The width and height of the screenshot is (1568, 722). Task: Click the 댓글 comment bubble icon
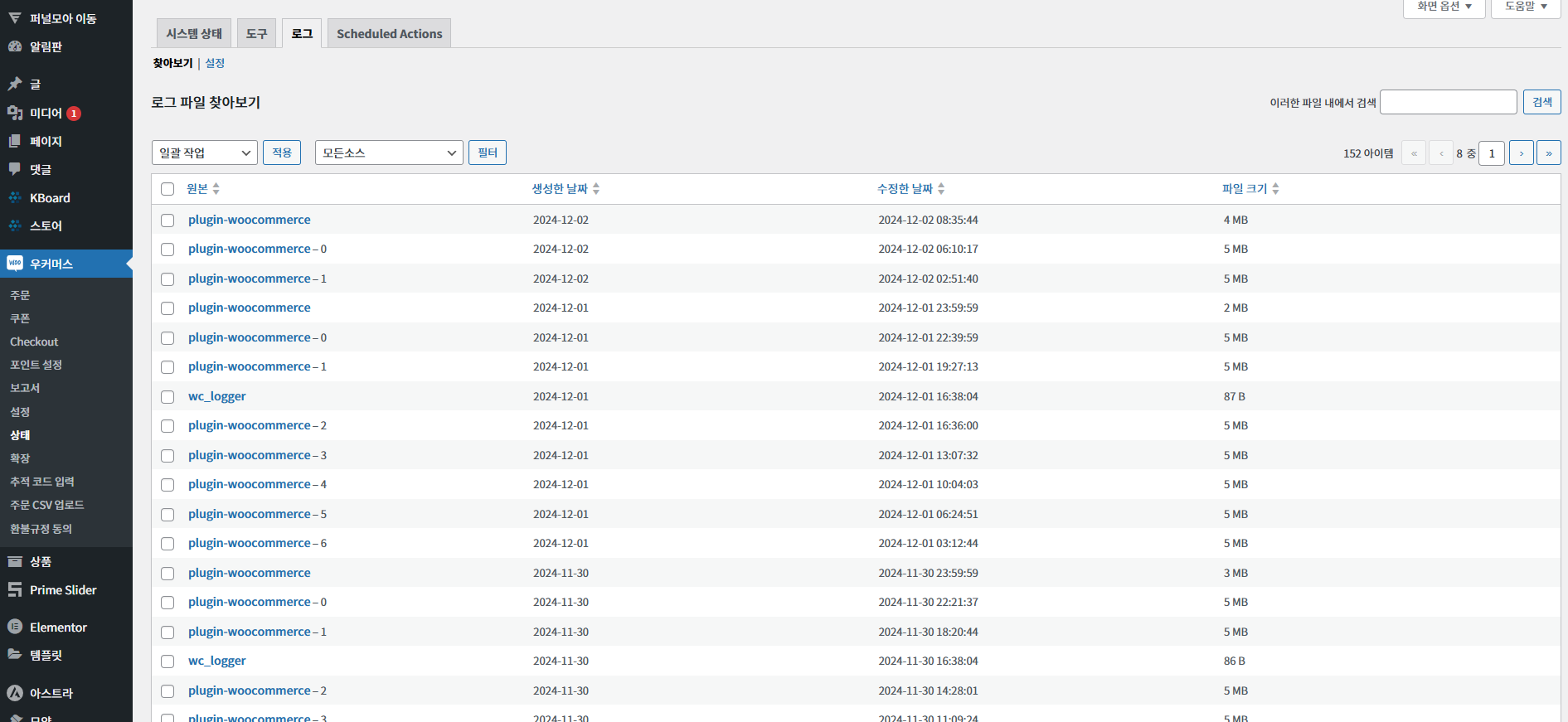(15, 169)
